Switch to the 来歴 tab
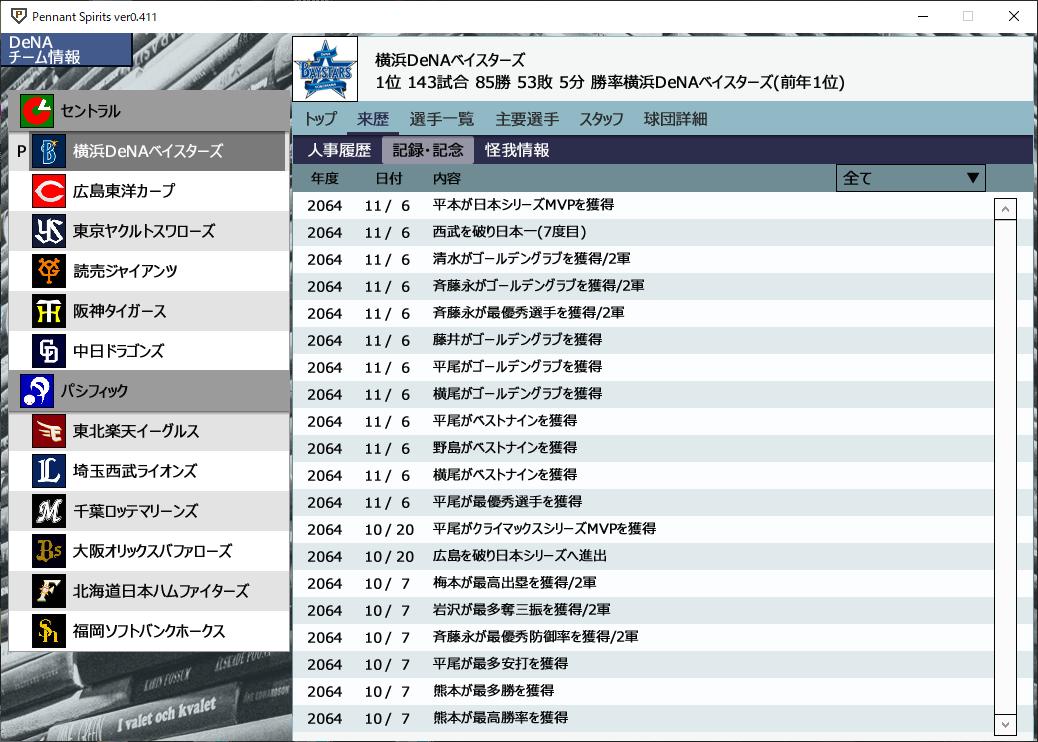The width and height of the screenshot is (1038, 742). 373,119
